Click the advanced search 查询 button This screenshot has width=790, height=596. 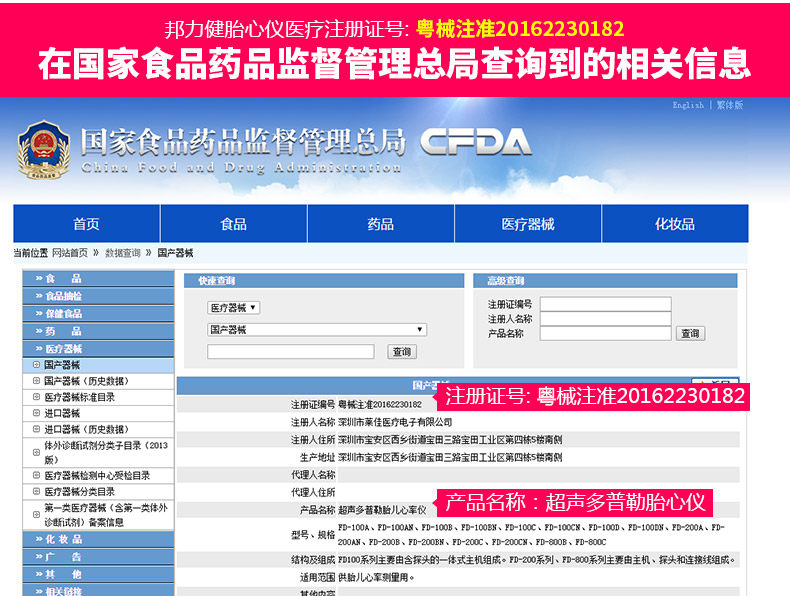(x=690, y=333)
